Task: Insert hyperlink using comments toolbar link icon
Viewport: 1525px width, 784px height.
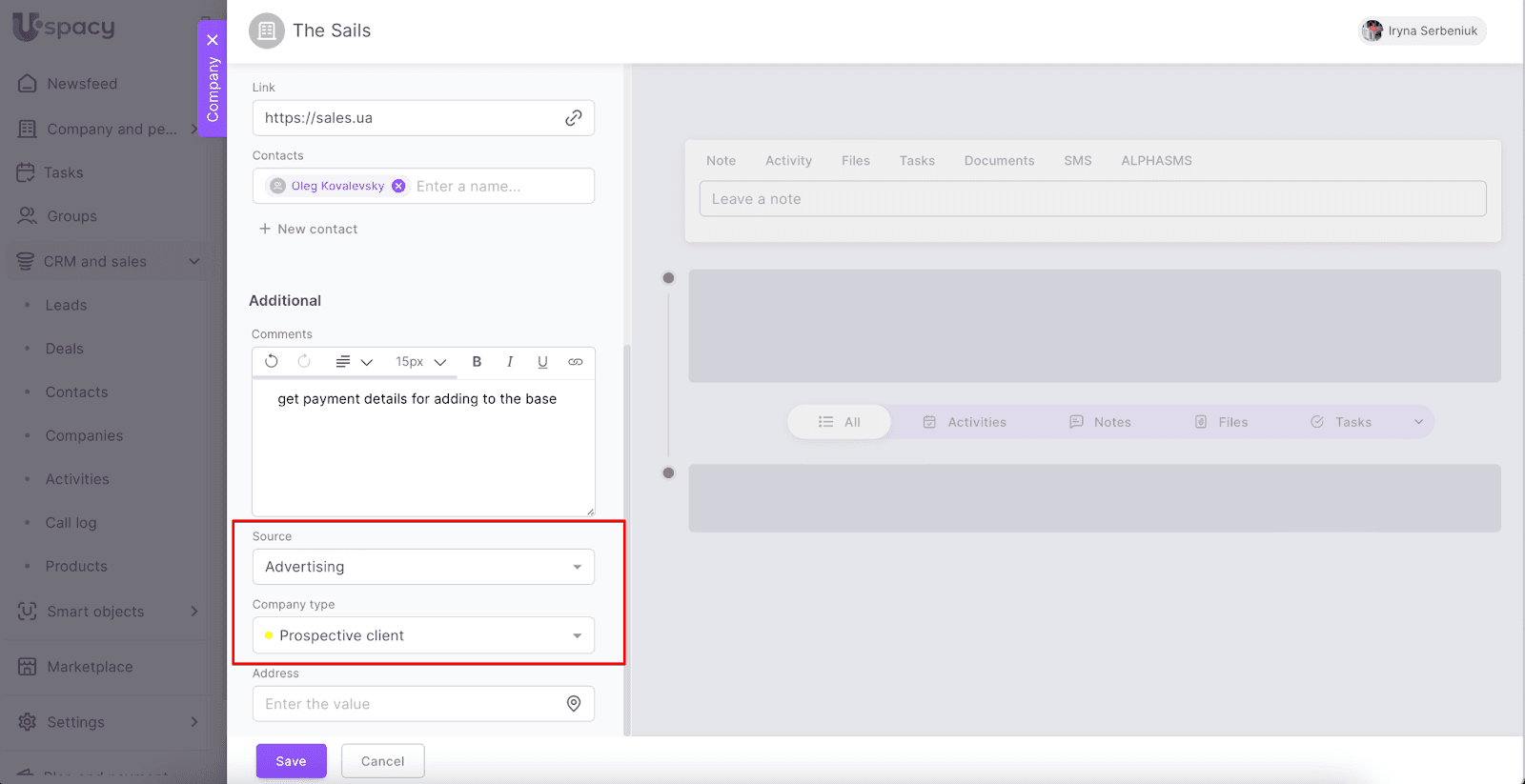Action: 576,362
